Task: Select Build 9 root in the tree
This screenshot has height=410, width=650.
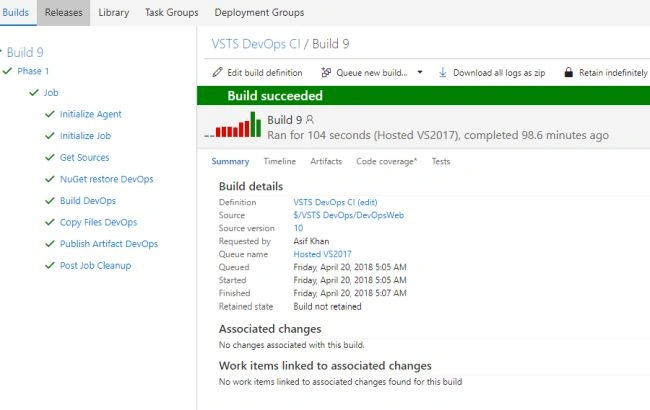Action: pos(25,52)
